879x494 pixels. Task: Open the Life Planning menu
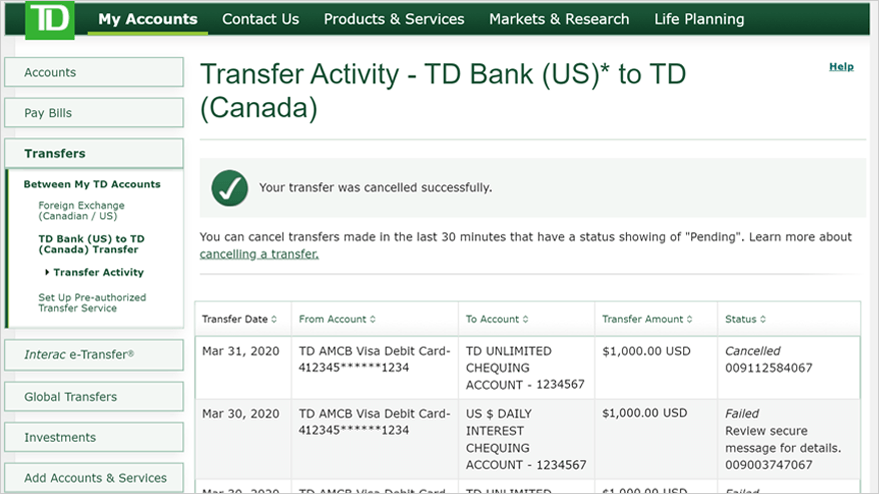pos(699,19)
